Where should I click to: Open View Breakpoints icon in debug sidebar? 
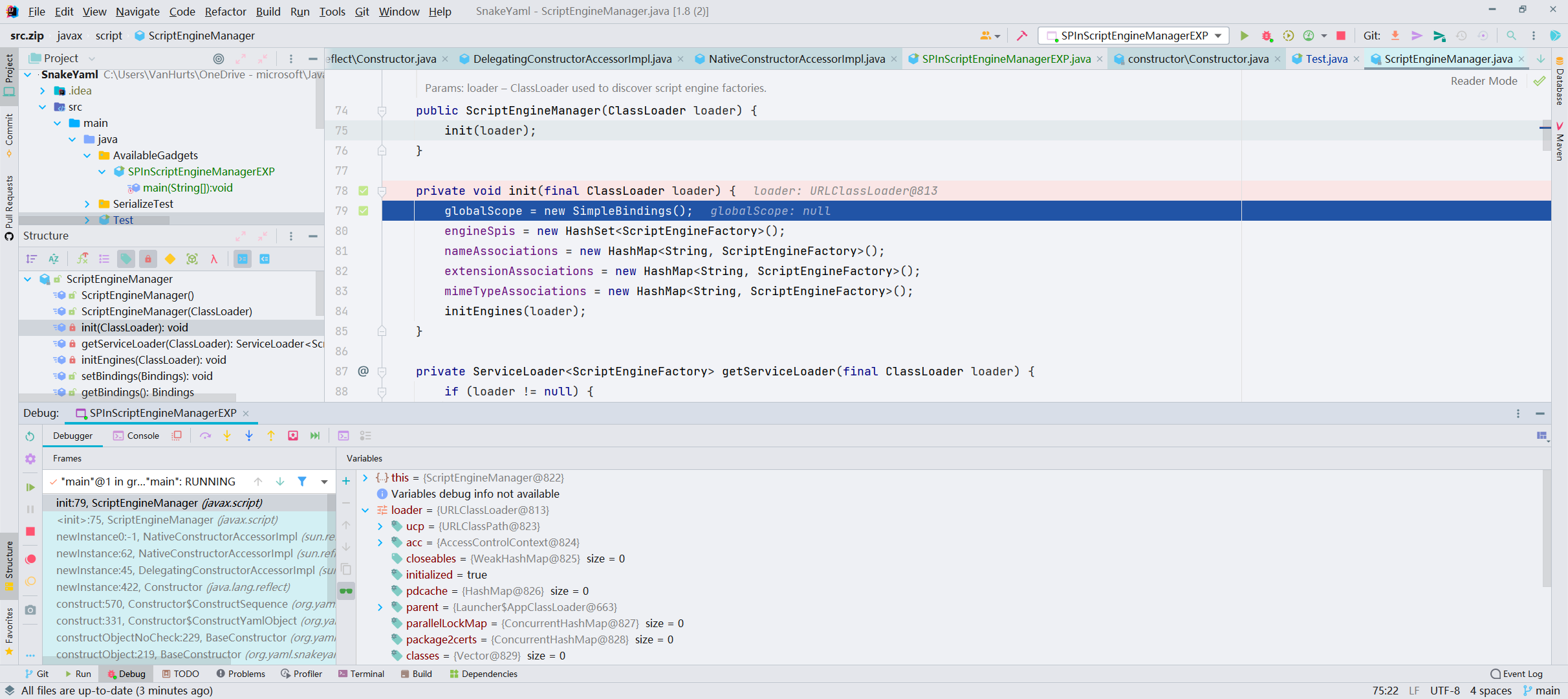pyautogui.click(x=30, y=559)
